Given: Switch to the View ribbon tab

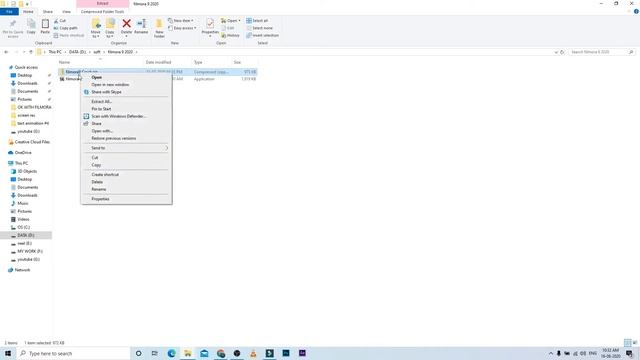Looking at the screenshot, I should [x=66, y=12].
